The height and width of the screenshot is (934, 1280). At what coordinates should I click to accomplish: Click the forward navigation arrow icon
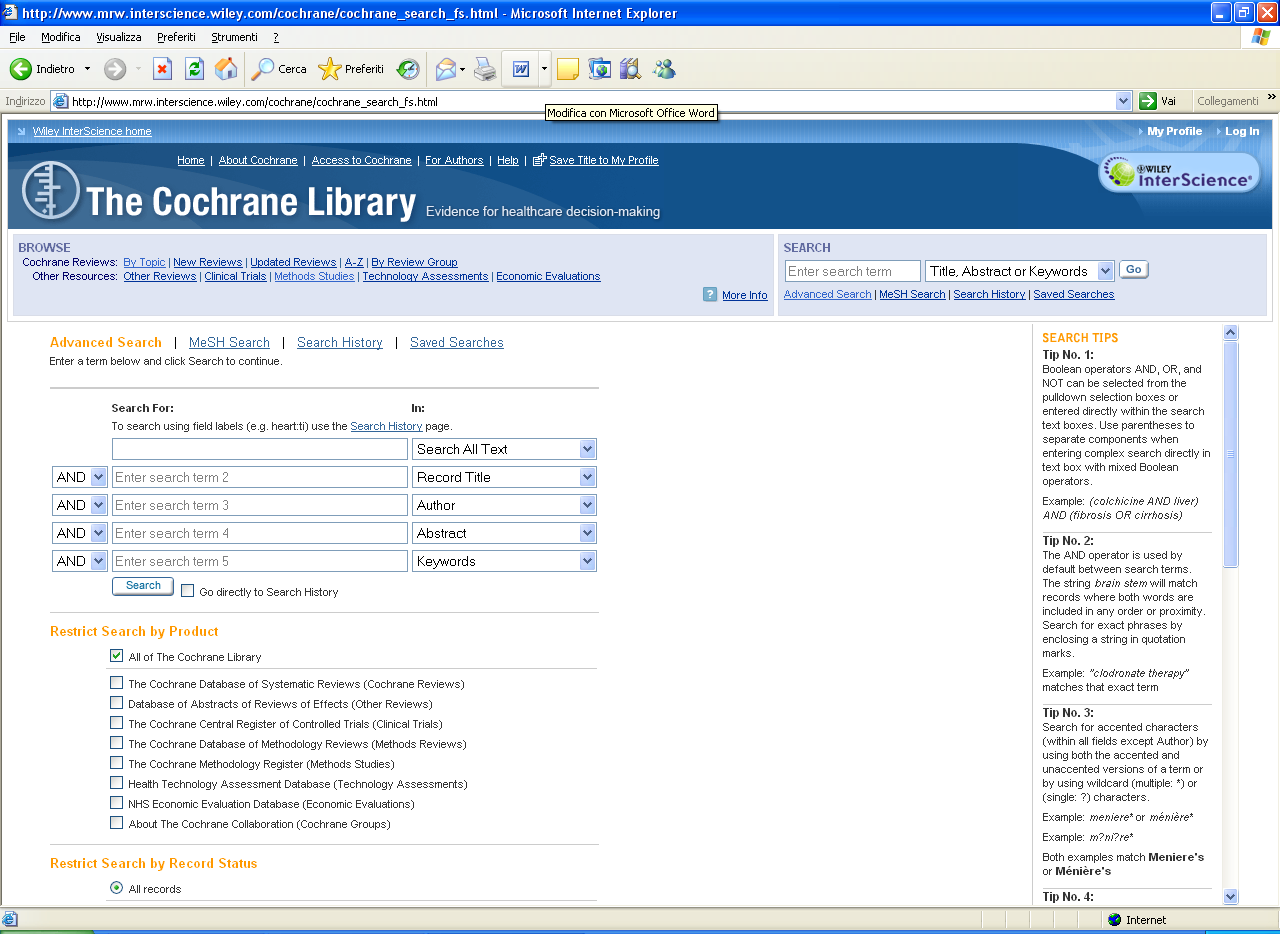tap(115, 69)
